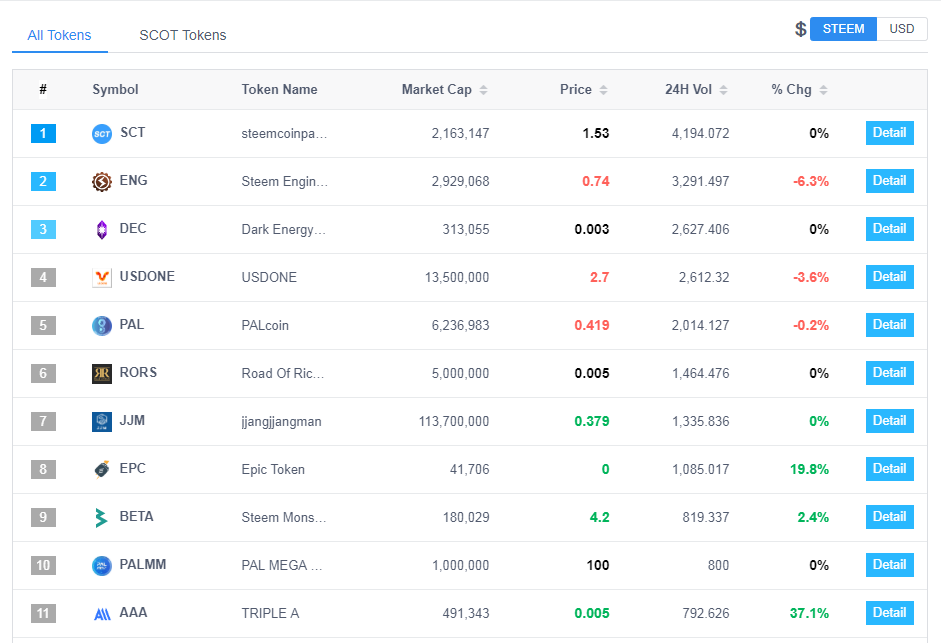Viewport: 941px width, 643px height.
Task: Click price value 100
Action: pyautogui.click(x=598, y=566)
